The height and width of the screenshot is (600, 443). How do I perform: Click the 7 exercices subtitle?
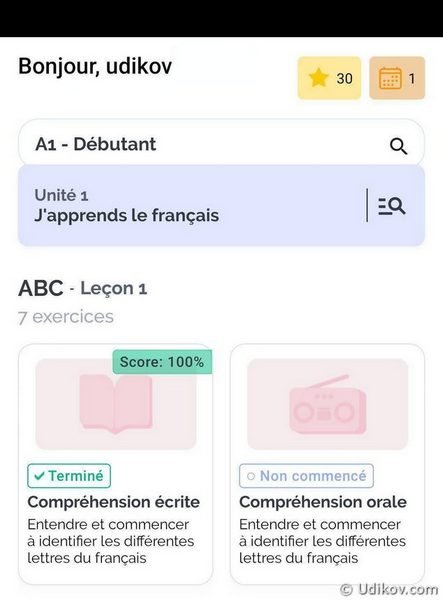coord(66,317)
